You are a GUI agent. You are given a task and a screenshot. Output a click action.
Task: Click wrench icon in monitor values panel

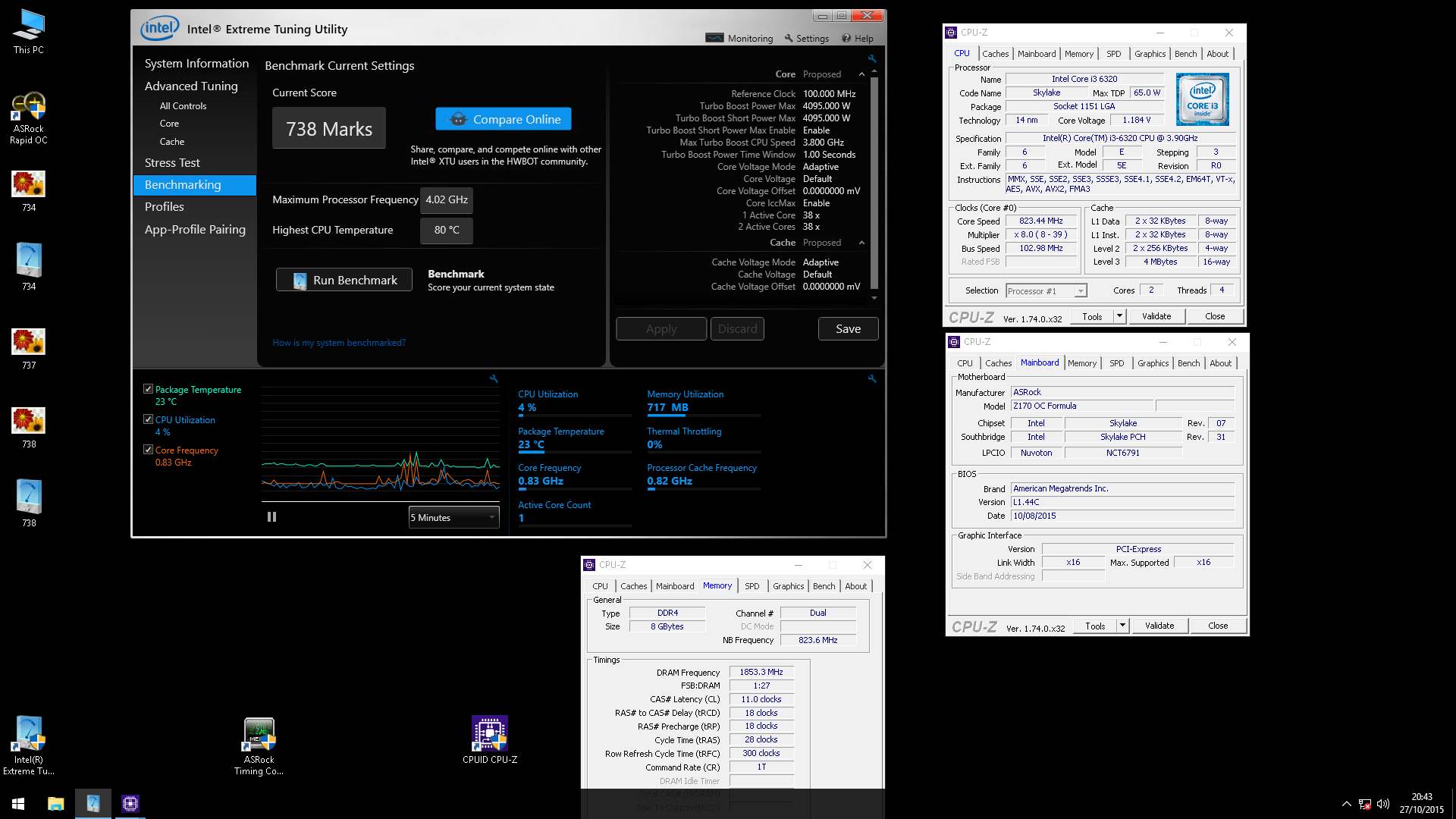(872, 378)
